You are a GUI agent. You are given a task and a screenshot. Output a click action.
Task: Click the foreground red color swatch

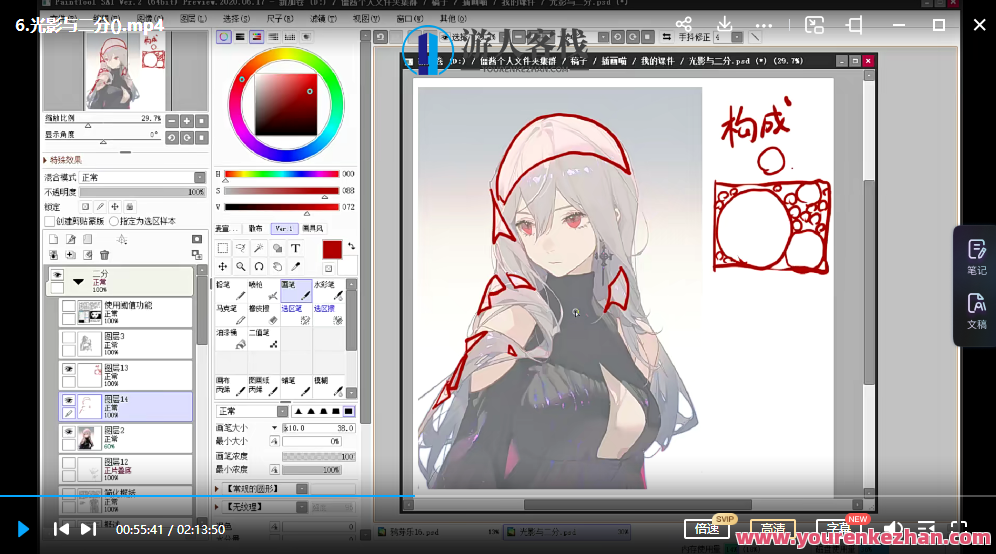tap(332, 250)
